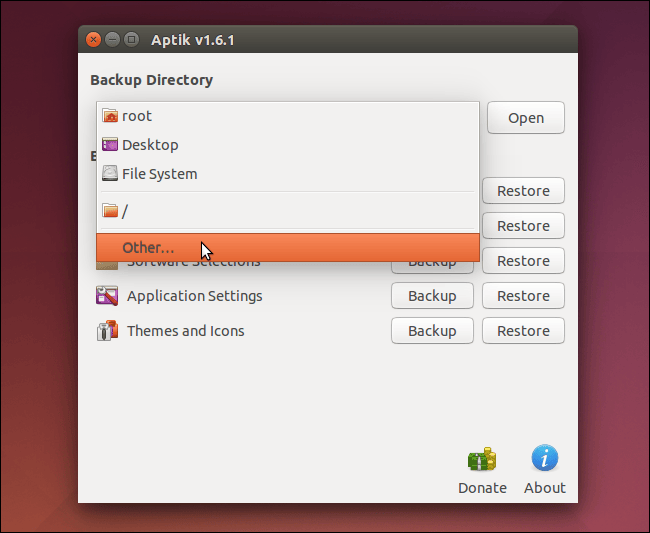Click Restore for Application Settings
This screenshot has height=533, width=650.
[523, 296]
